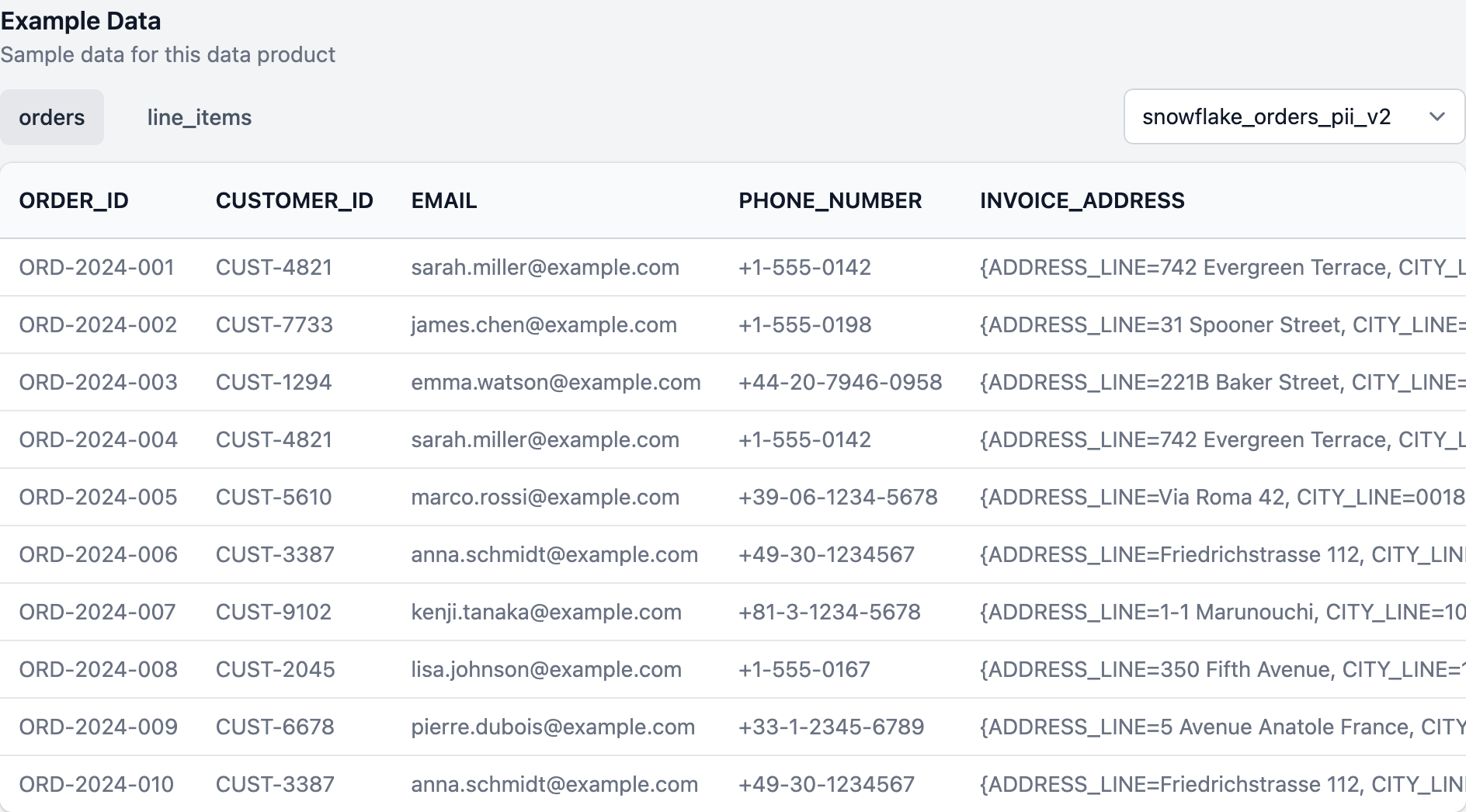Click customer CUST-9102 for kenji.tanaka
The image size is (1466, 812).
(x=273, y=612)
